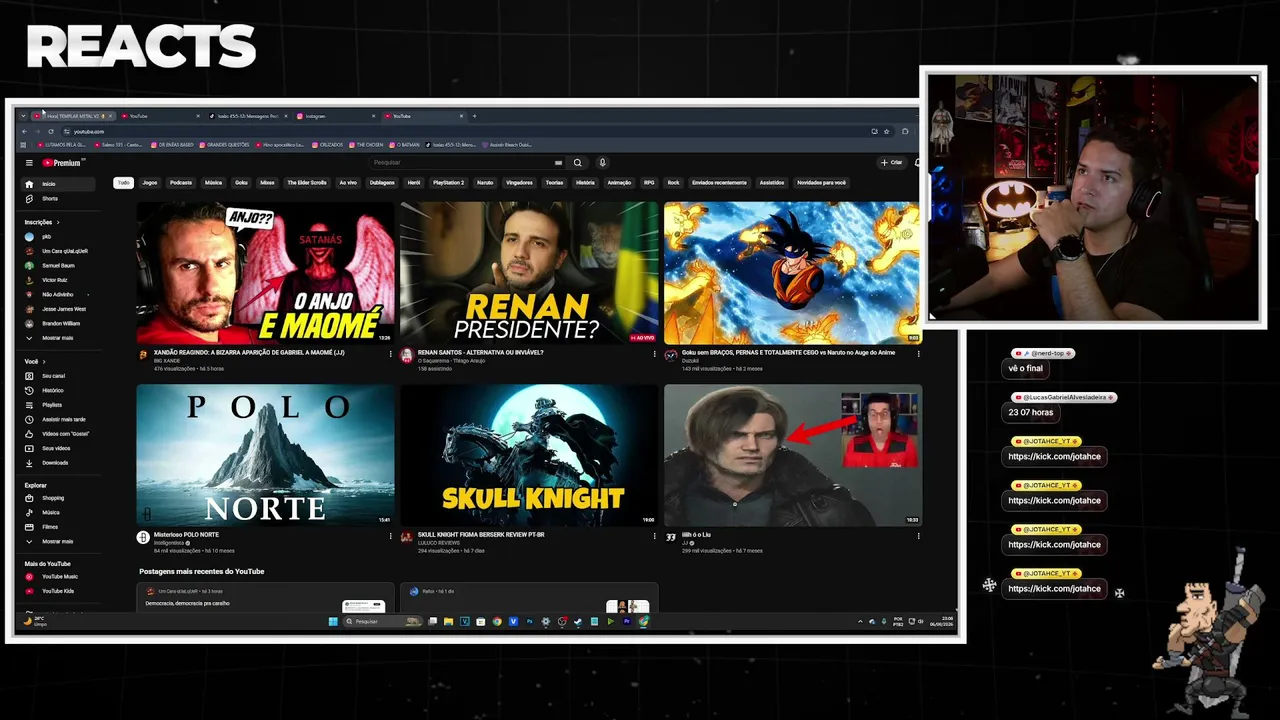Open options menu for XANDÃO REAGINDO video
Viewport: 1280px width, 720px height.
tap(391, 353)
